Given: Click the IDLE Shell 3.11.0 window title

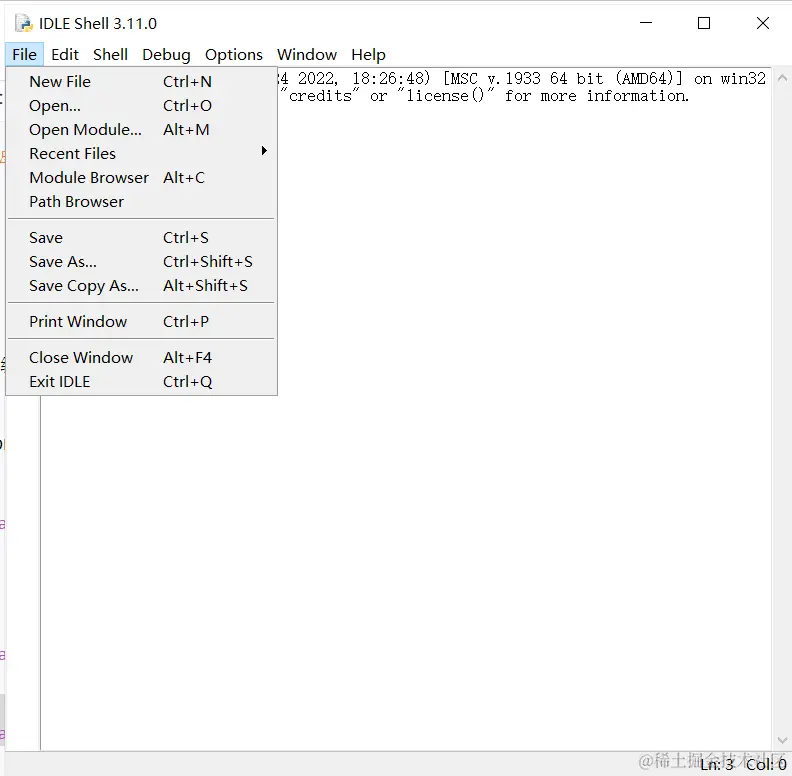Looking at the screenshot, I should pyautogui.click(x=98, y=24).
